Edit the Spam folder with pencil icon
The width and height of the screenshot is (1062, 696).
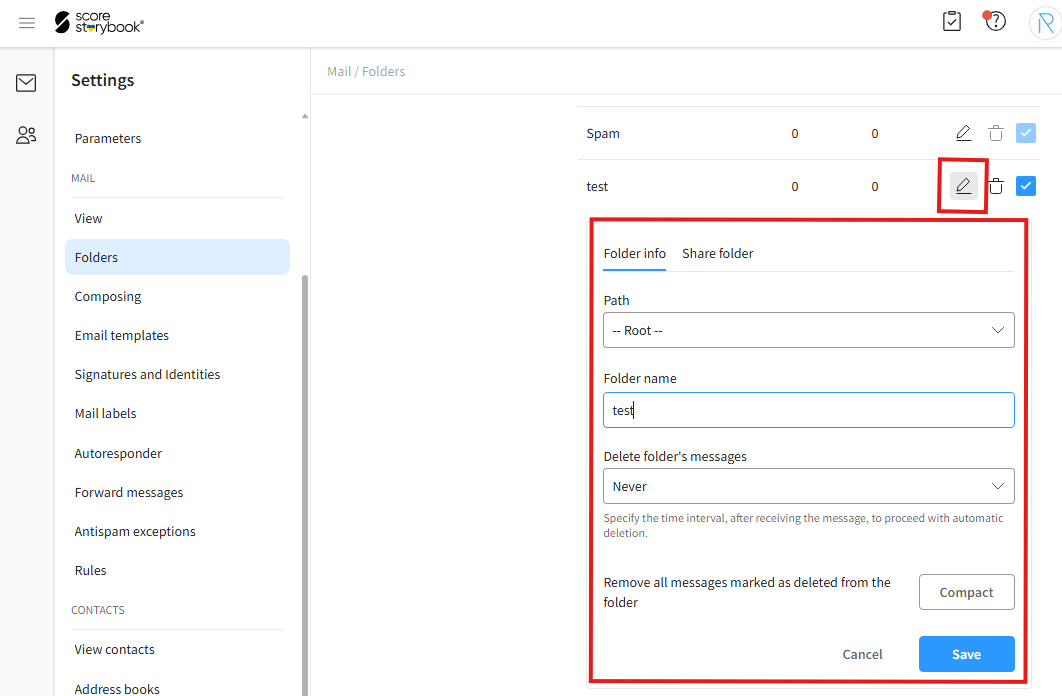[963, 133]
